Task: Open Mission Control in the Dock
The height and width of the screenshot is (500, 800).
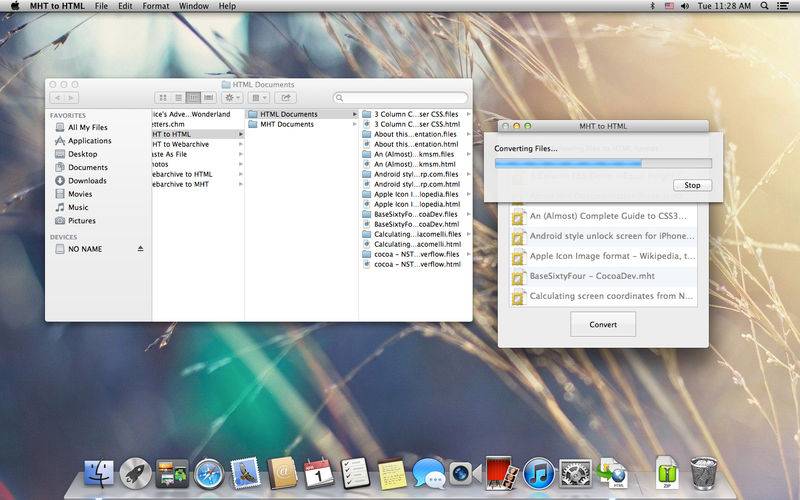Action: tap(172, 473)
